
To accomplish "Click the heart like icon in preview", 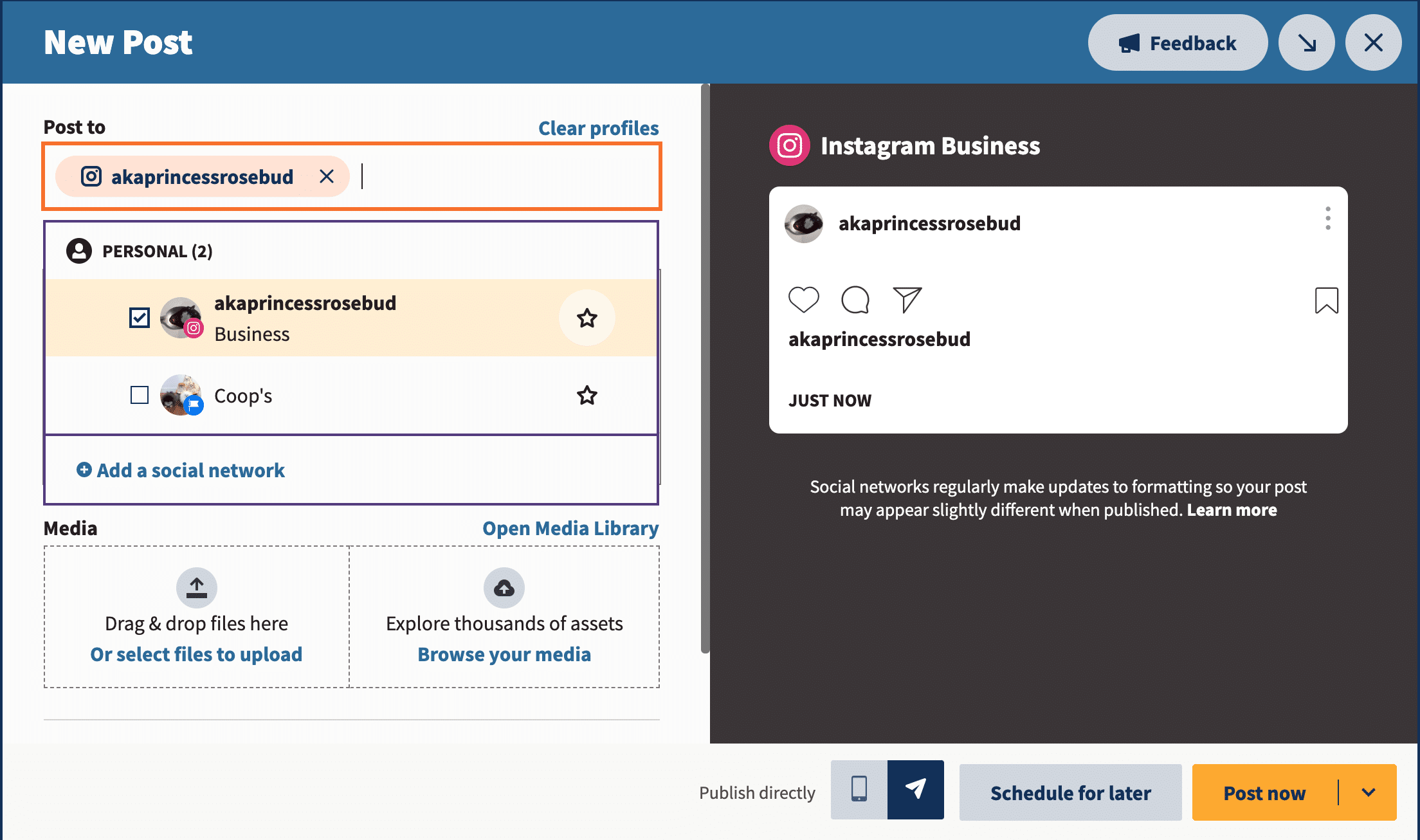I will click(804, 300).
